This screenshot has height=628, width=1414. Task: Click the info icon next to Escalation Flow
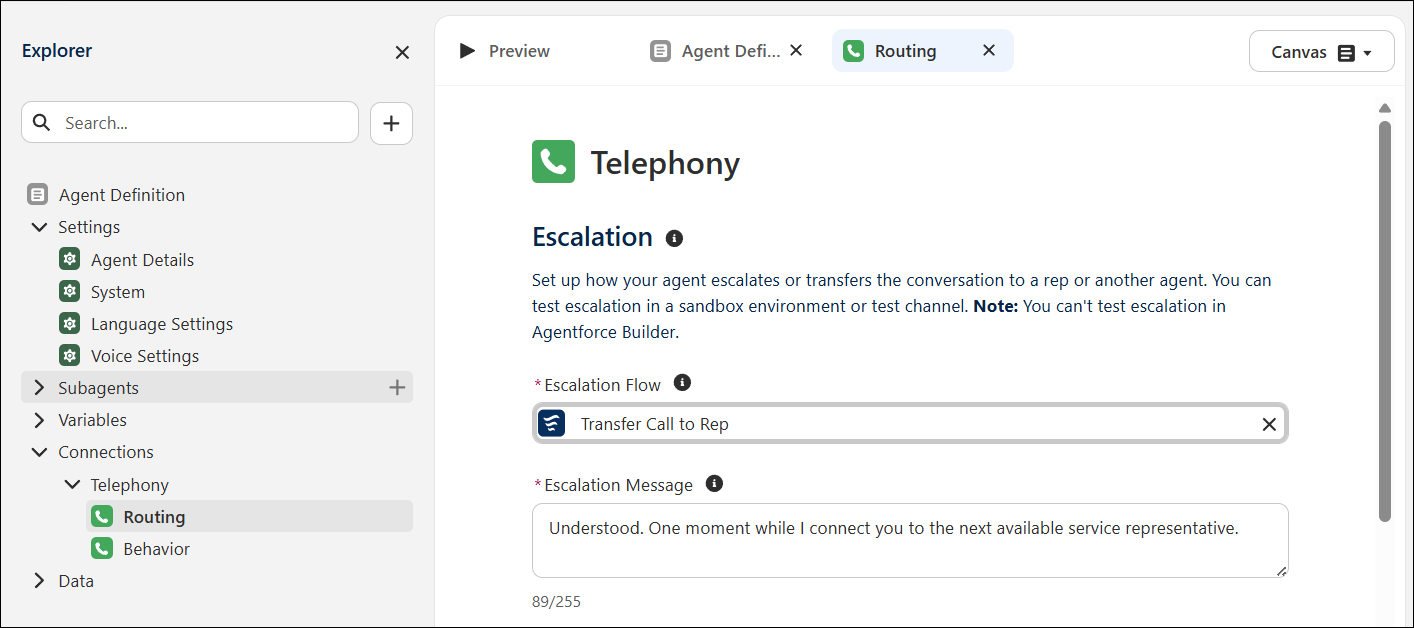tap(682, 383)
